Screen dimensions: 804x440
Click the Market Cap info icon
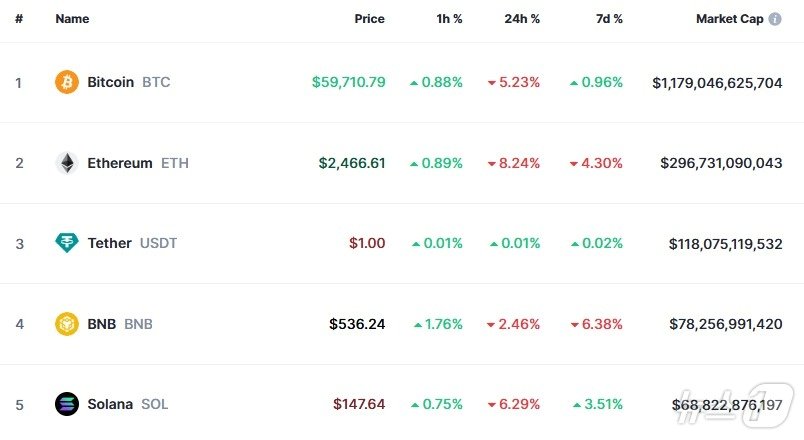(775, 19)
